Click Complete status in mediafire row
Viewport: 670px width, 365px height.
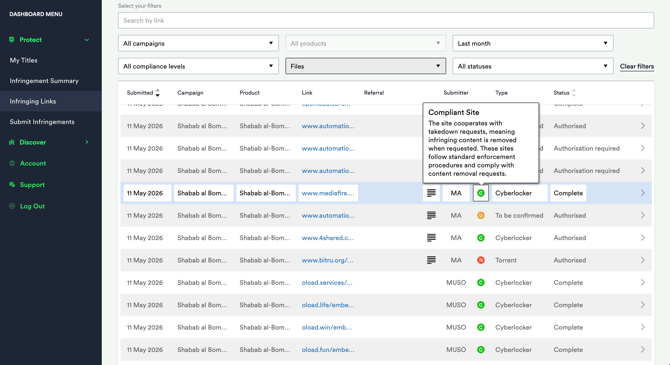(x=568, y=193)
